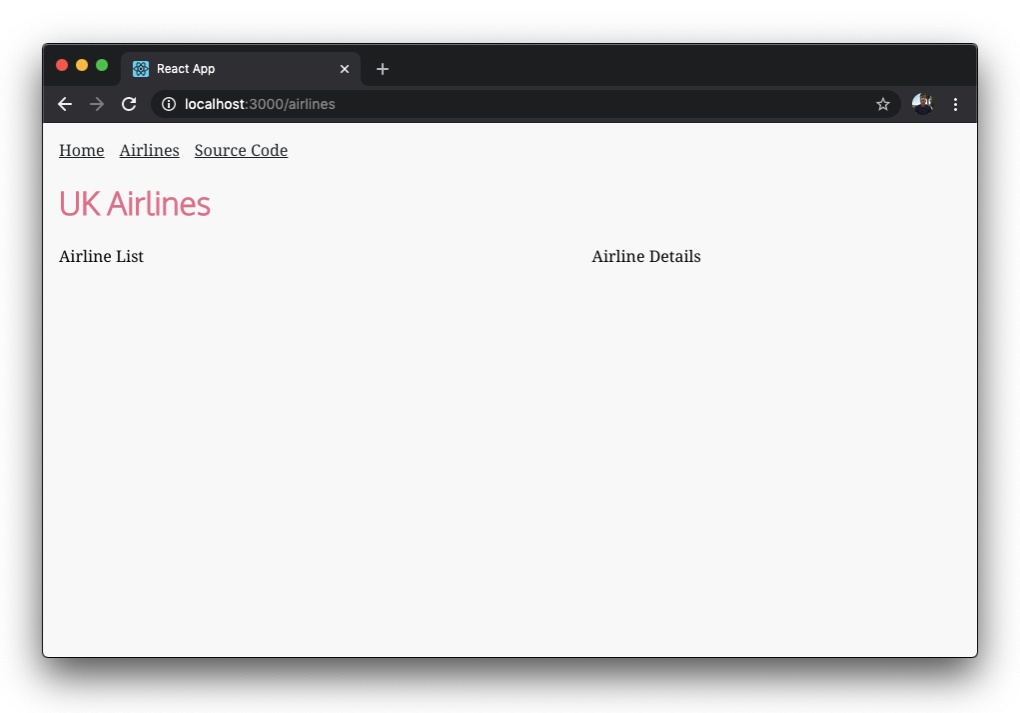This screenshot has width=1020, height=713.
Task: Open the Home link
Action: 81,150
